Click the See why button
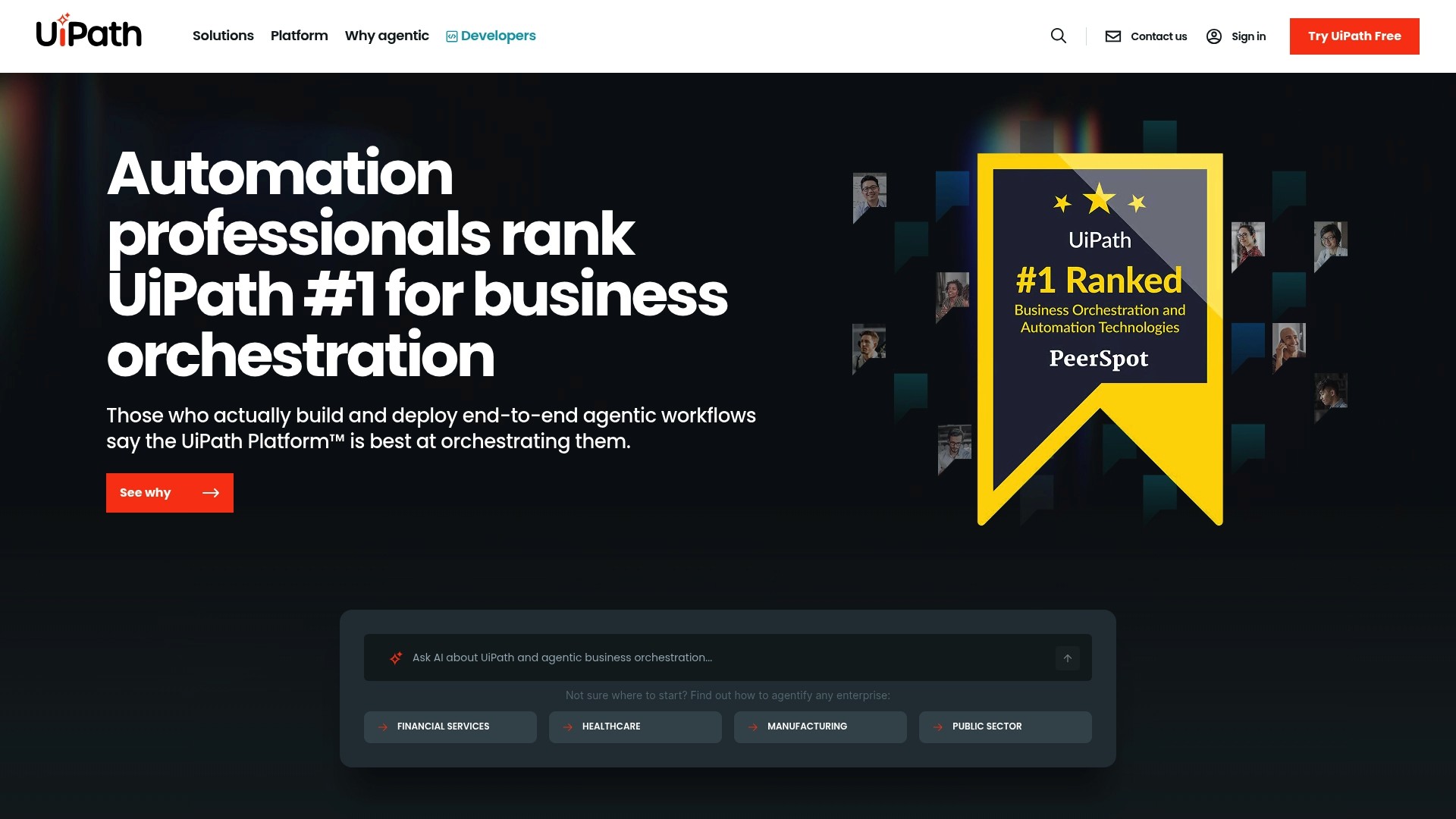Viewport: 1456px width, 819px height. click(169, 492)
